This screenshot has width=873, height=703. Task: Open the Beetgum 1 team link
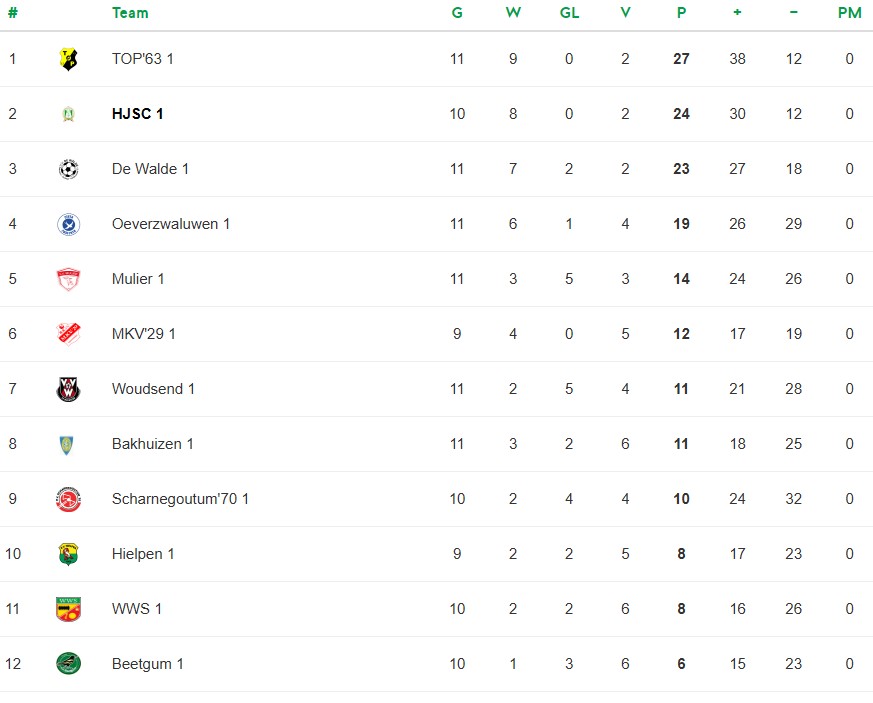(148, 664)
